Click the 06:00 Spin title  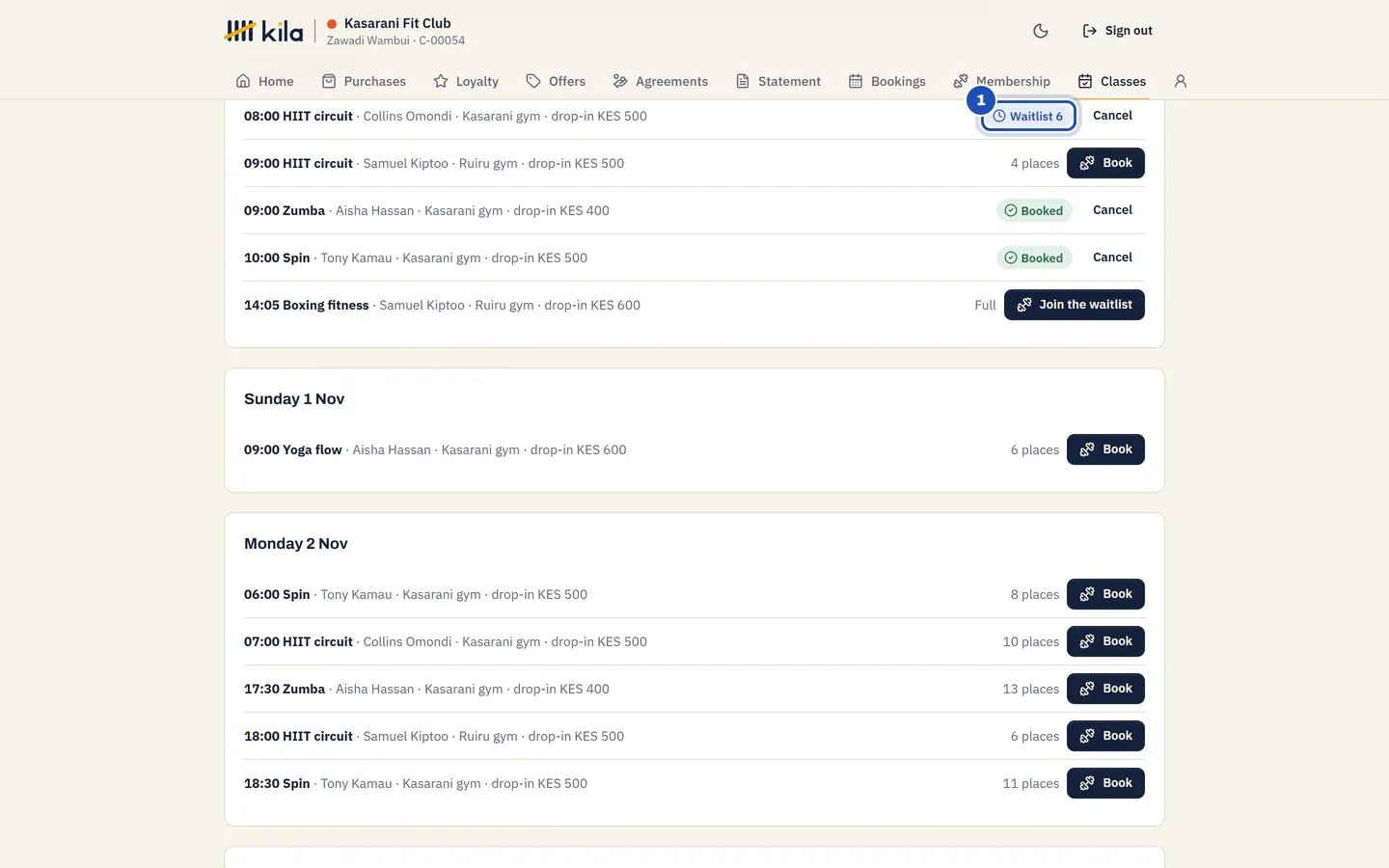pos(277,594)
